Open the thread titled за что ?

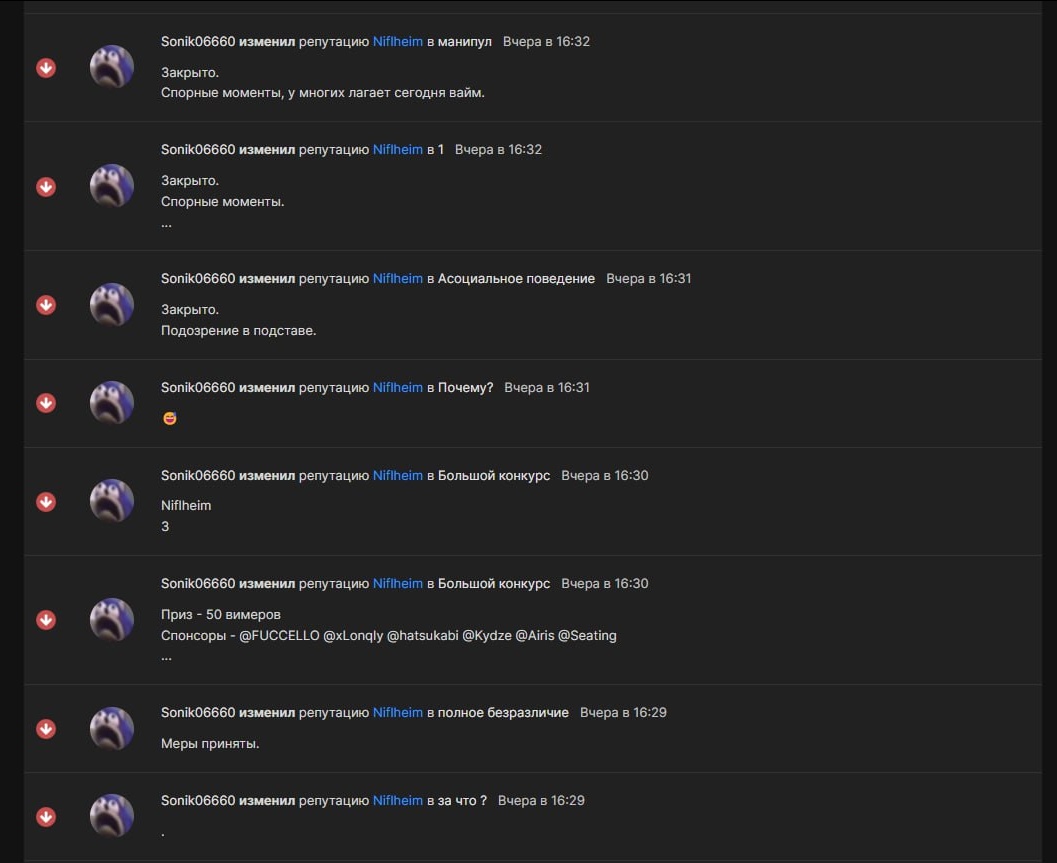pyautogui.click(x=462, y=800)
